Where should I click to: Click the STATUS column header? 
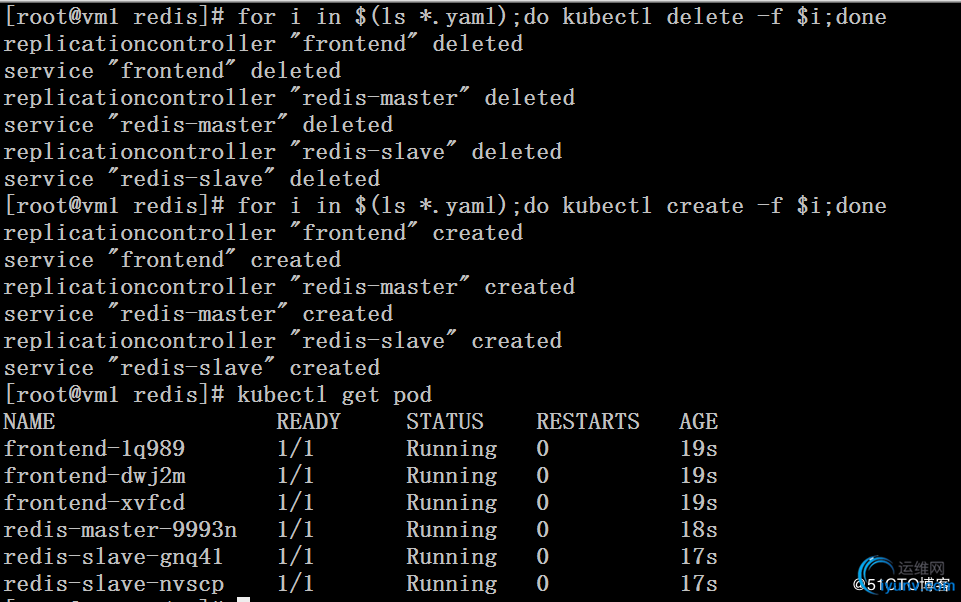pos(445,422)
